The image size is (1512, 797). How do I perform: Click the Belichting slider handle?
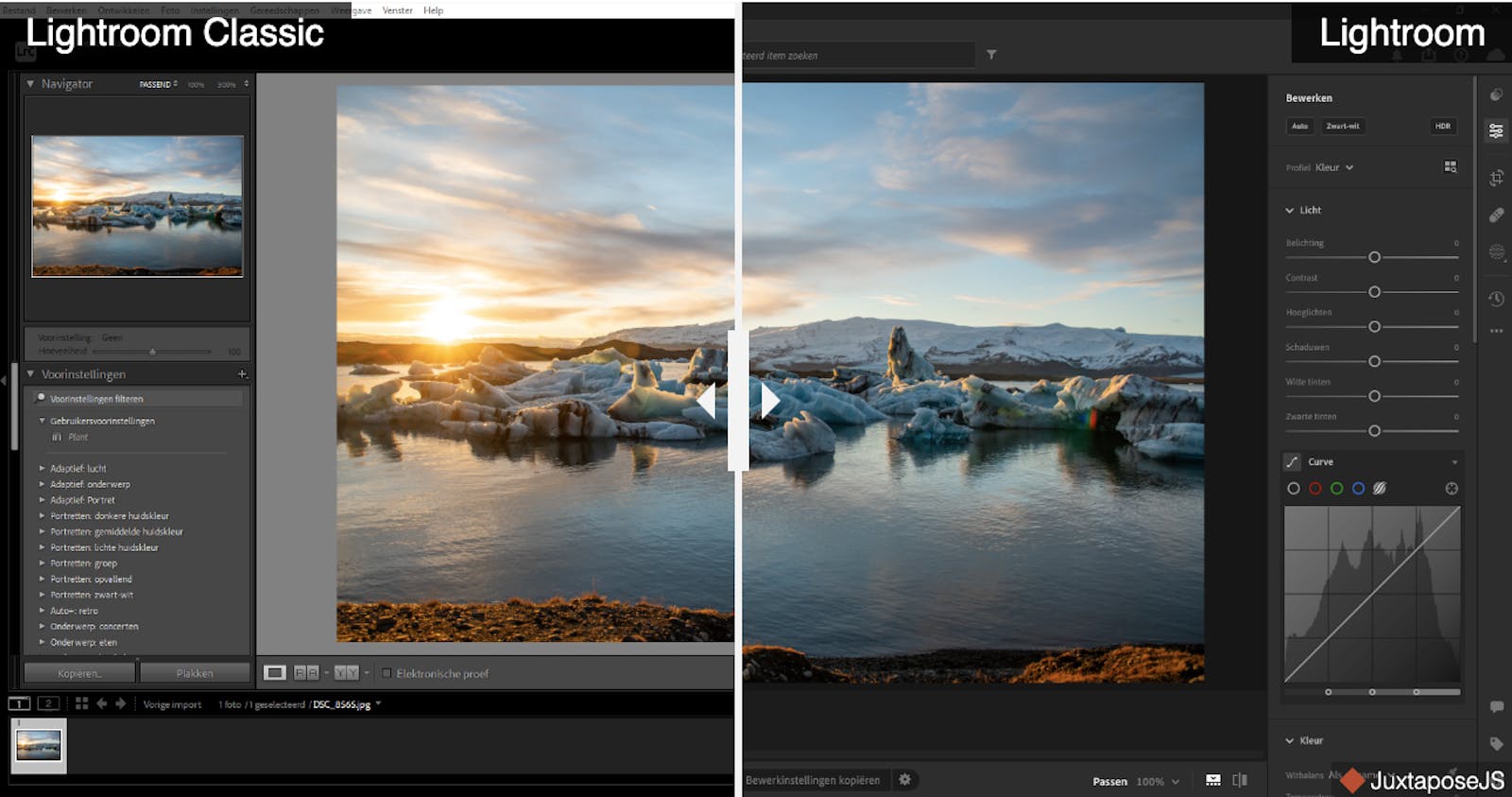click(1374, 257)
